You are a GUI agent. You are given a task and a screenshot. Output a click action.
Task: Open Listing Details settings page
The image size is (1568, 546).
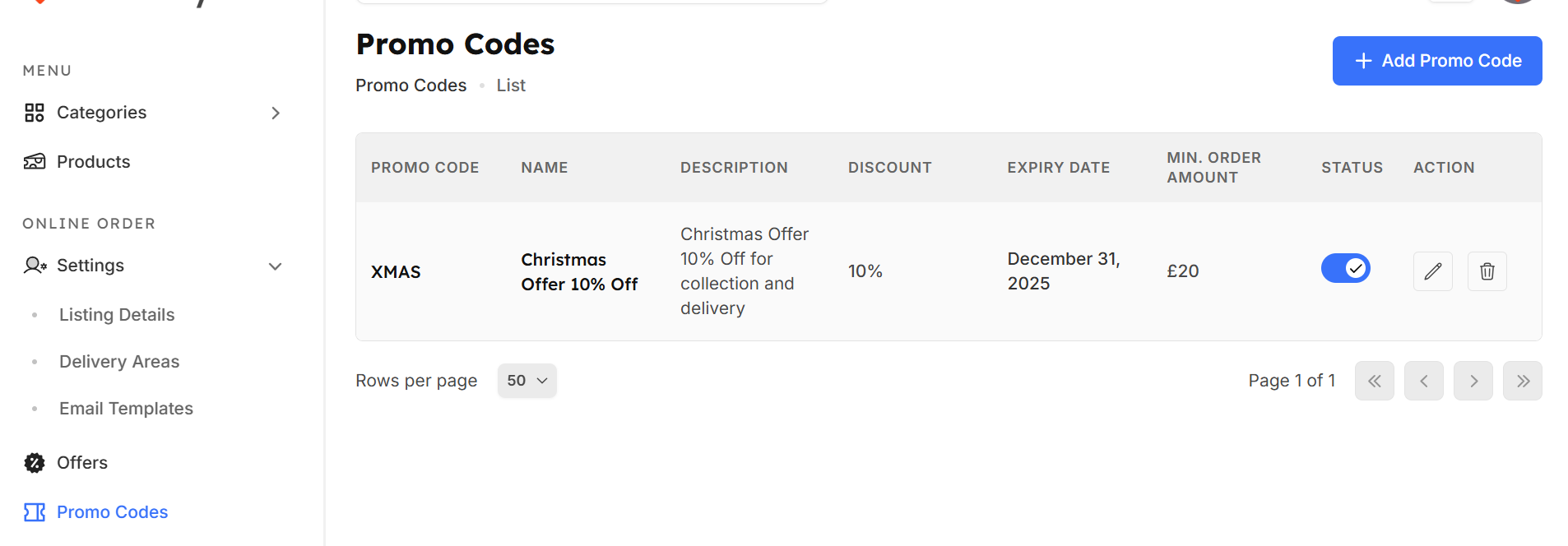point(117,315)
